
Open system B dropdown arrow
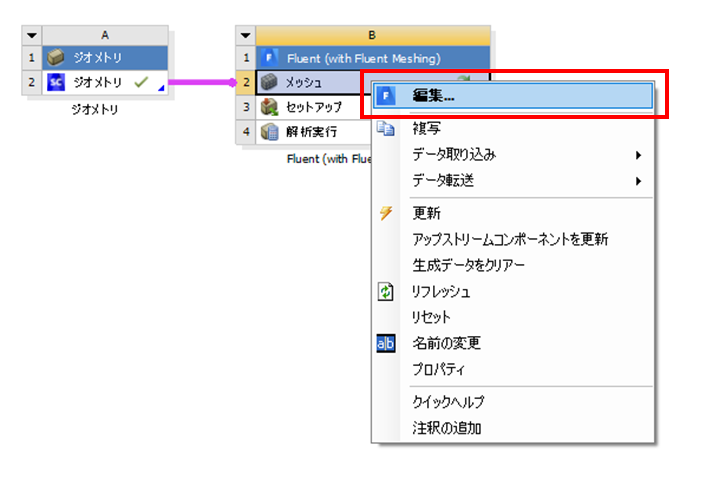coord(246,35)
